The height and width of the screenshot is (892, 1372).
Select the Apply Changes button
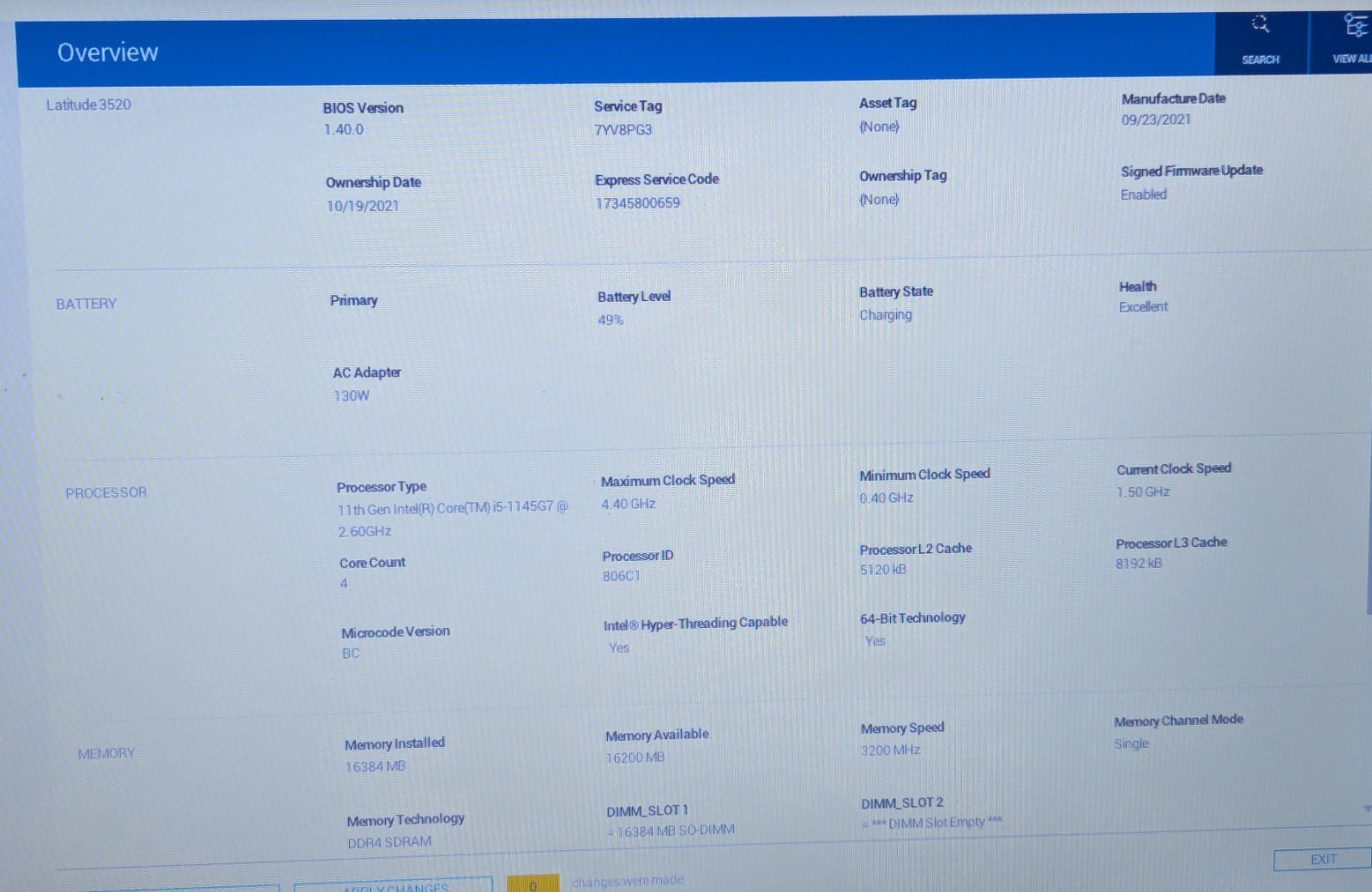point(393,885)
